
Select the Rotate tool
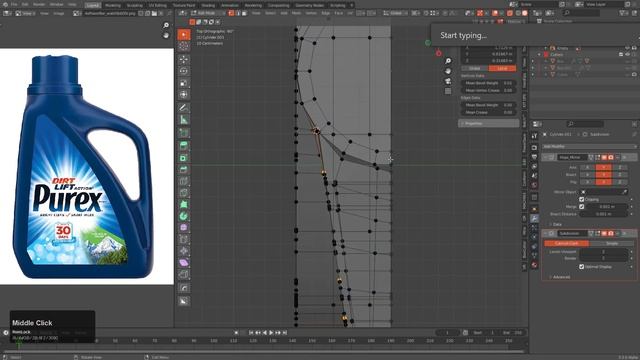pyautogui.click(x=184, y=71)
